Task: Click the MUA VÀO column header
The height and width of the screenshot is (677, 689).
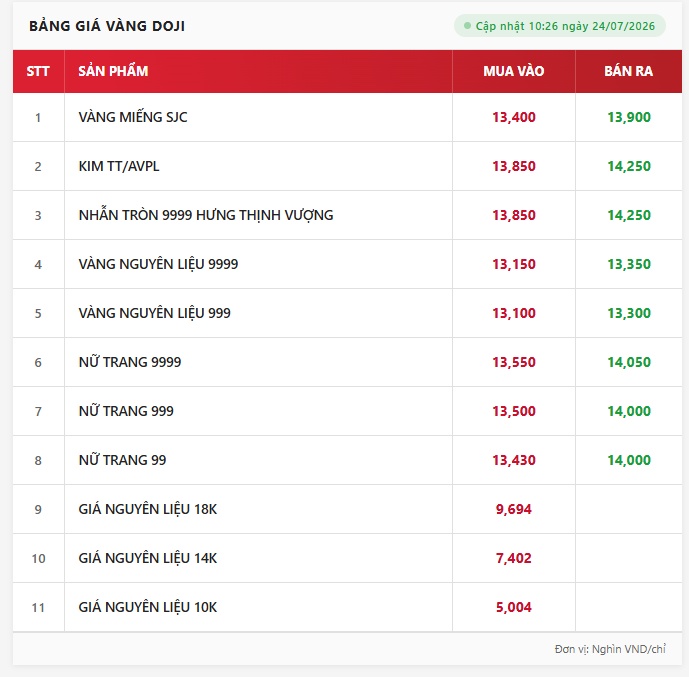Action: click(x=514, y=71)
